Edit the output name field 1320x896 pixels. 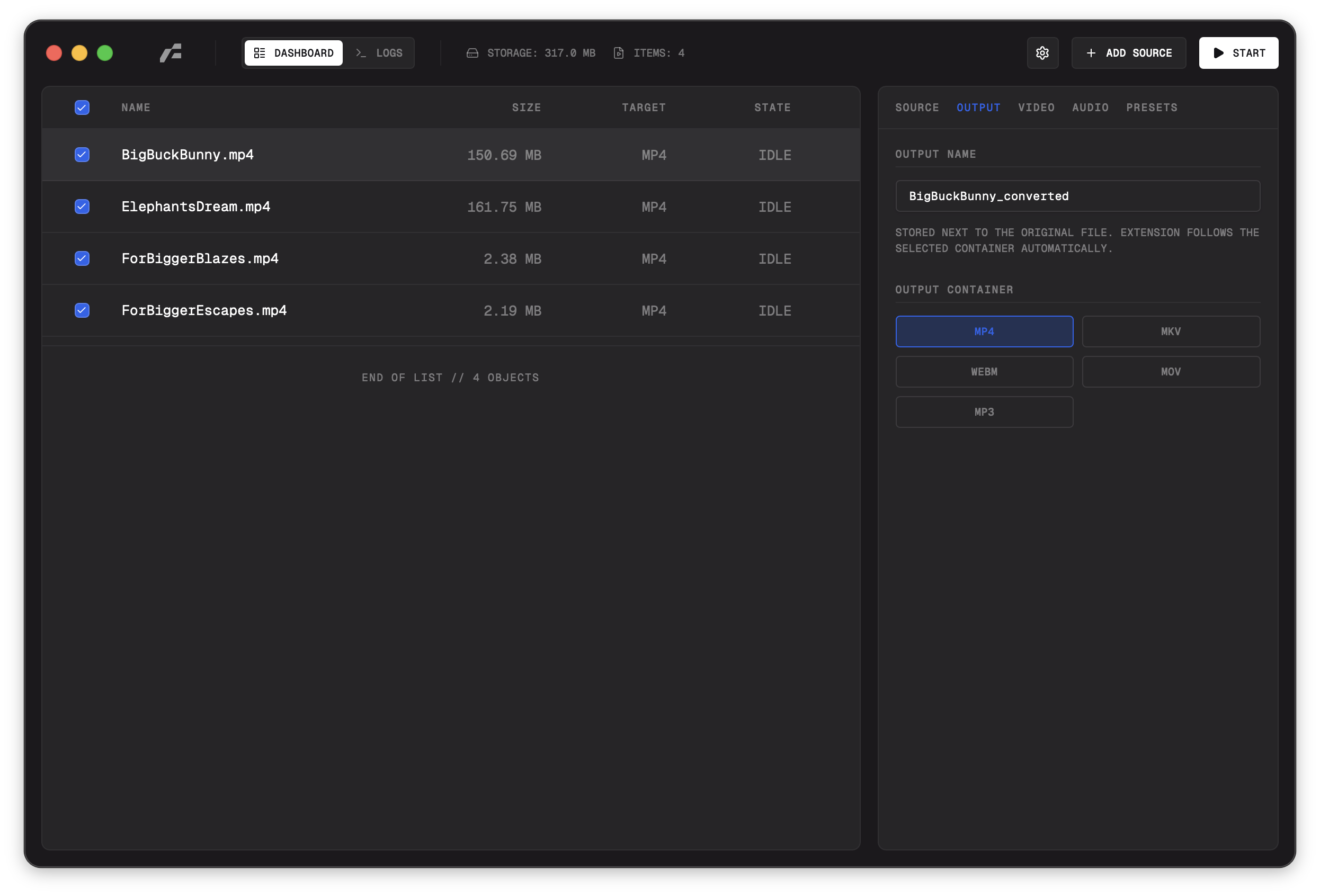point(1077,195)
